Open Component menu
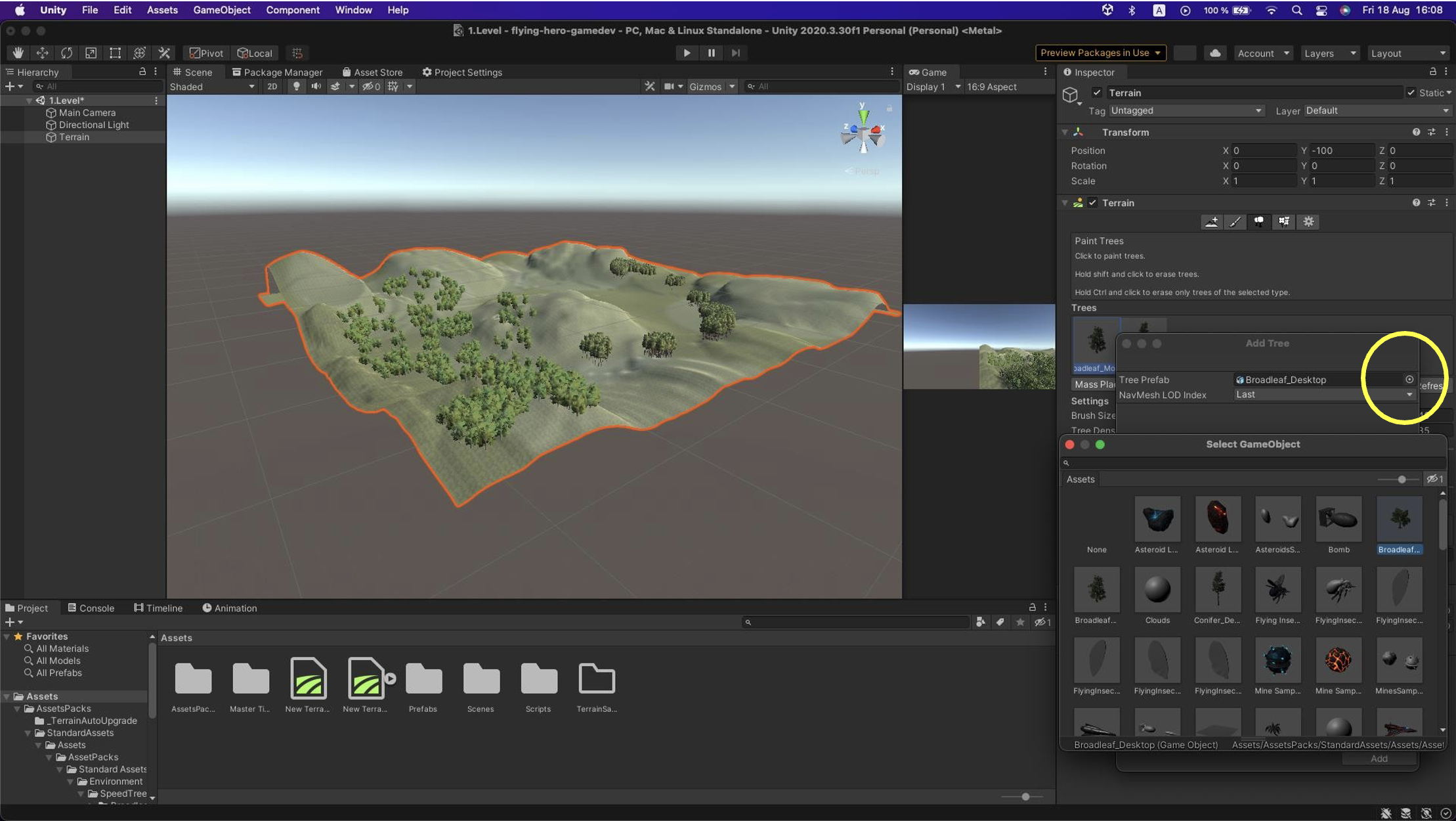This screenshot has height=821, width=1456. [x=293, y=10]
